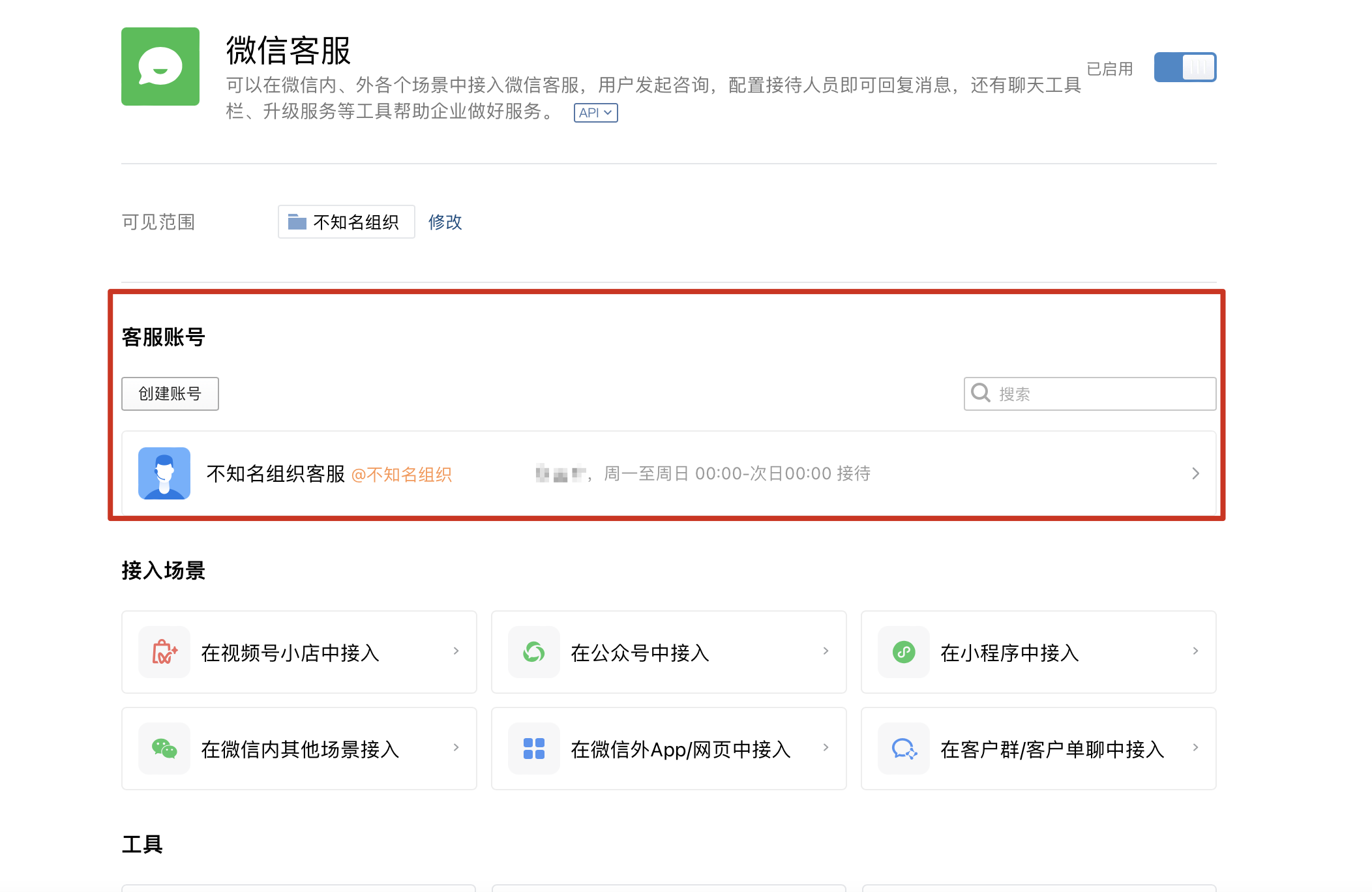Open the API dropdown
Viewport: 1372px width, 892px height.
pos(595,113)
